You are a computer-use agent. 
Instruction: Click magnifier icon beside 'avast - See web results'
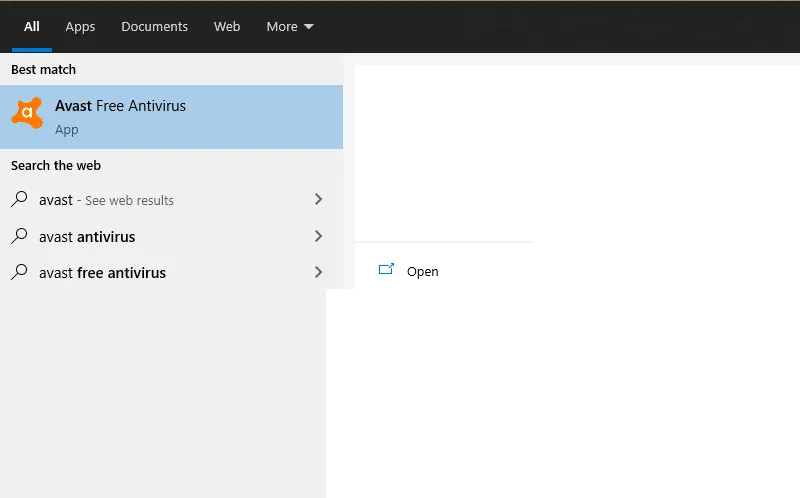click(19, 198)
